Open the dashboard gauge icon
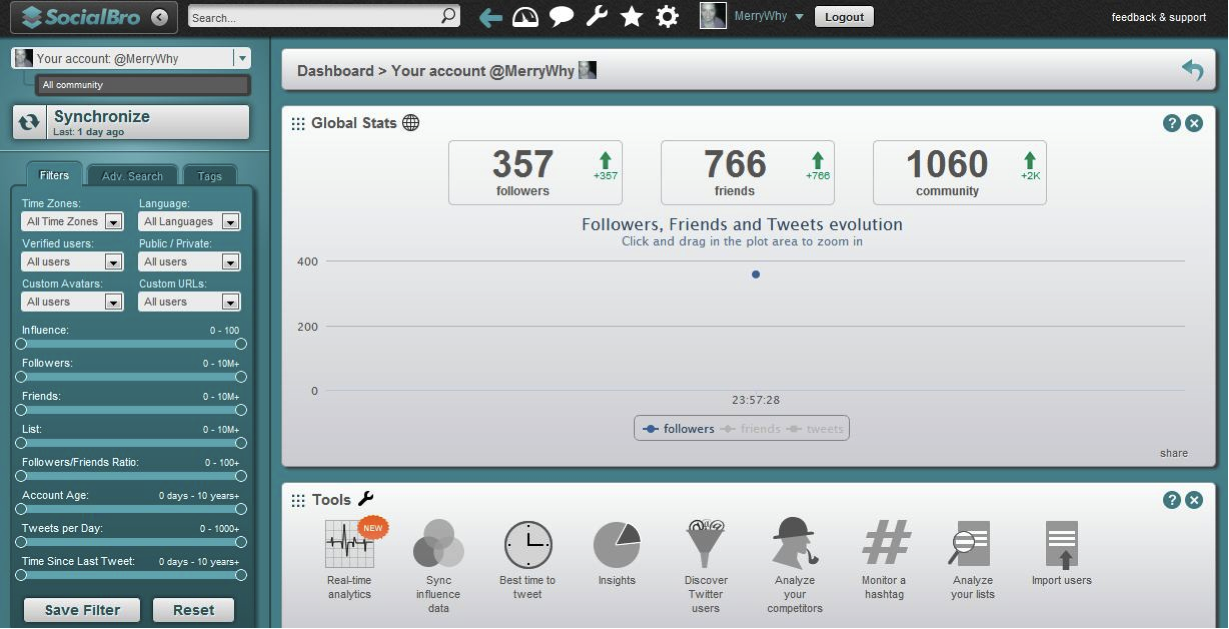This screenshot has width=1229, height=629. coord(526,16)
